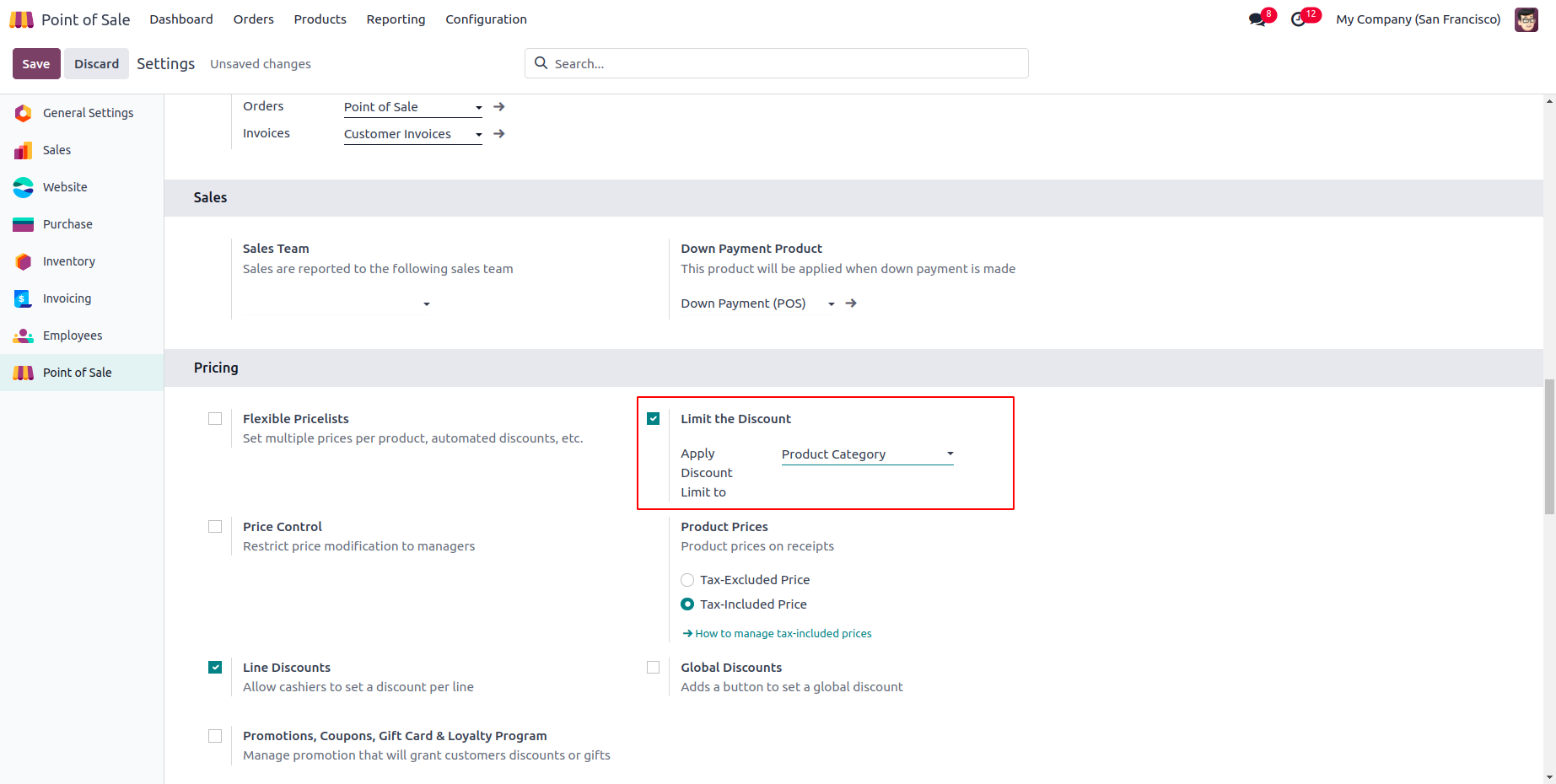This screenshot has height=784, width=1556.
Task: Enable the Flexible Pricelists checkbox
Action: (215, 419)
